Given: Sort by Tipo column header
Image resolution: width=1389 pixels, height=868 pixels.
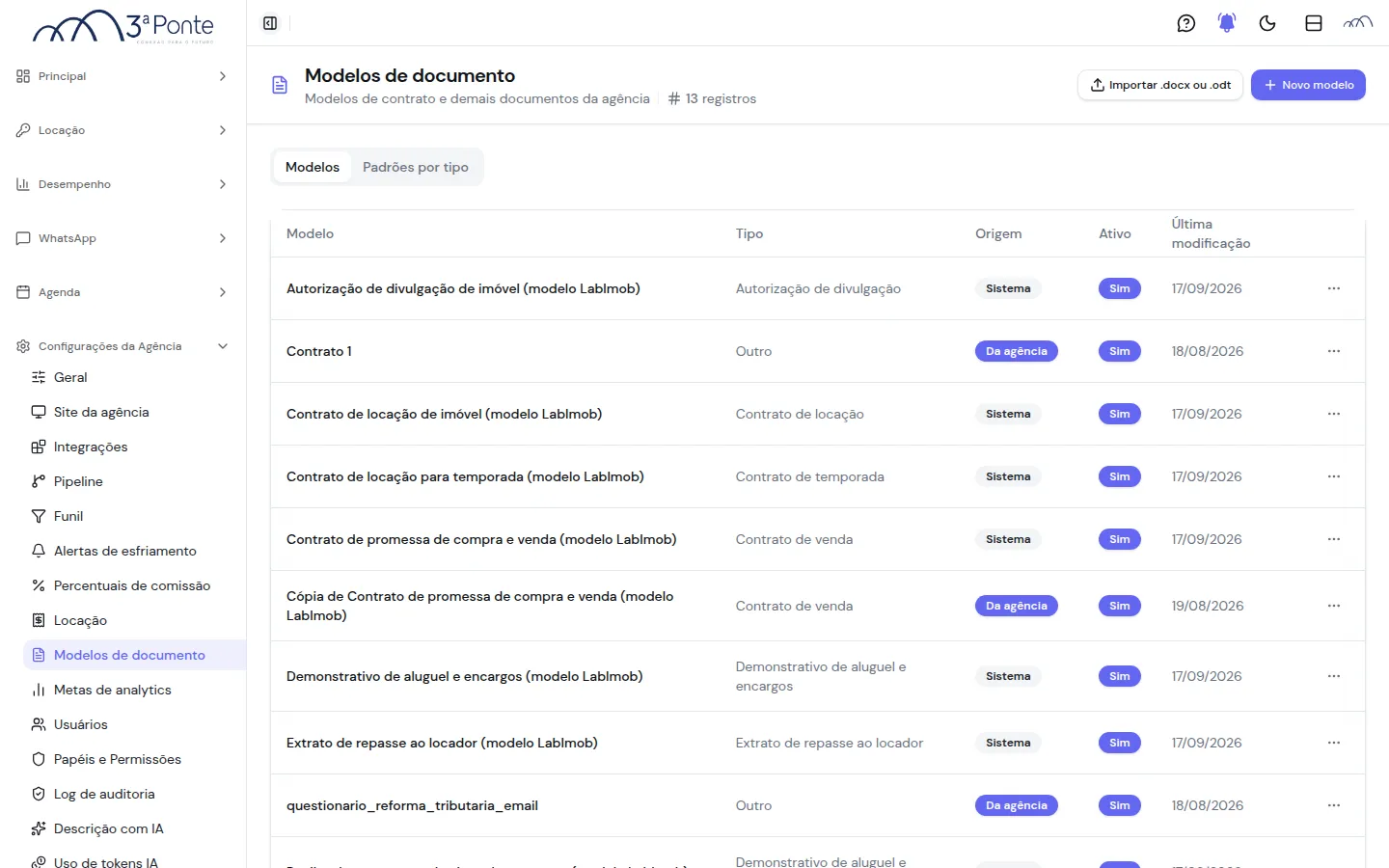Looking at the screenshot, I should [749, 233].
